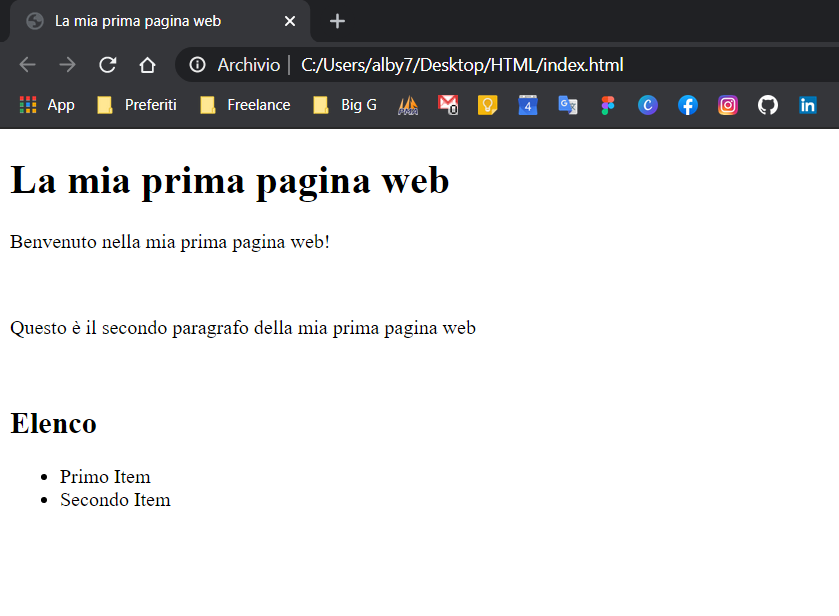Reload the current page

point(107,65)
